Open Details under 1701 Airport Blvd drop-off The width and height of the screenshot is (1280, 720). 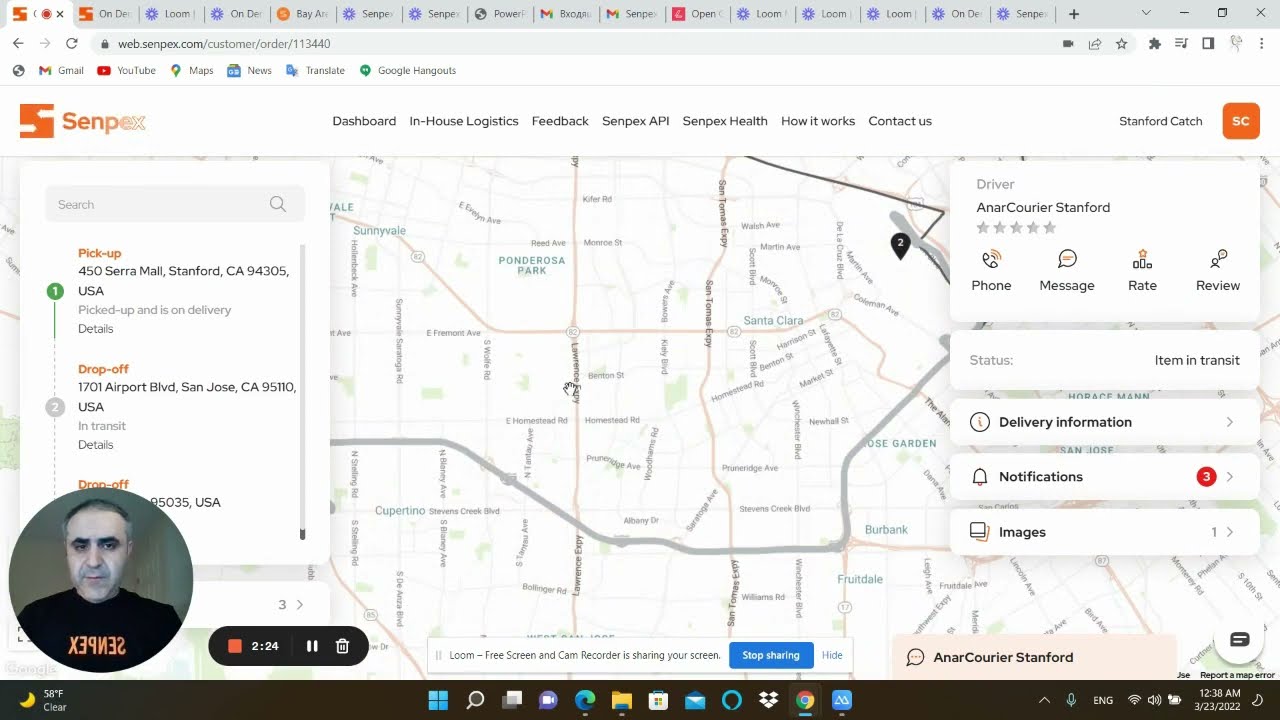(96, 445)
